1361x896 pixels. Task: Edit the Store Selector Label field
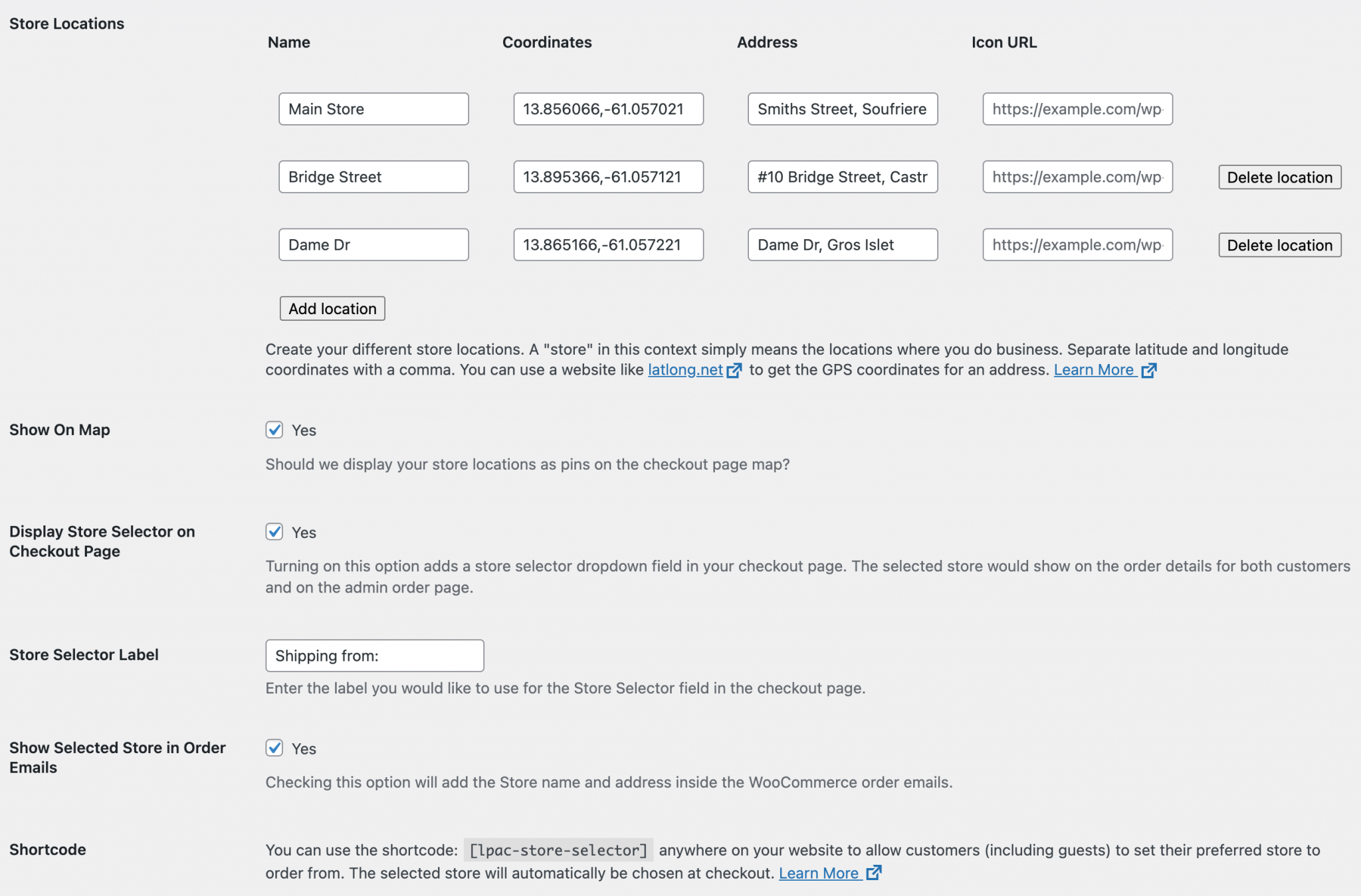pos(374,656)
